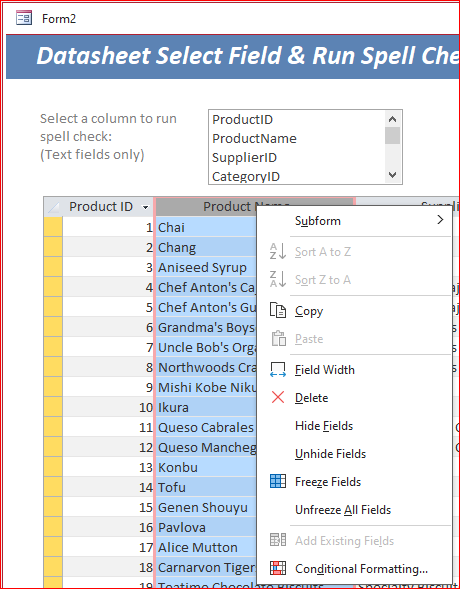
Task: Select Paste from the context menu
Action: click(355, 339)
